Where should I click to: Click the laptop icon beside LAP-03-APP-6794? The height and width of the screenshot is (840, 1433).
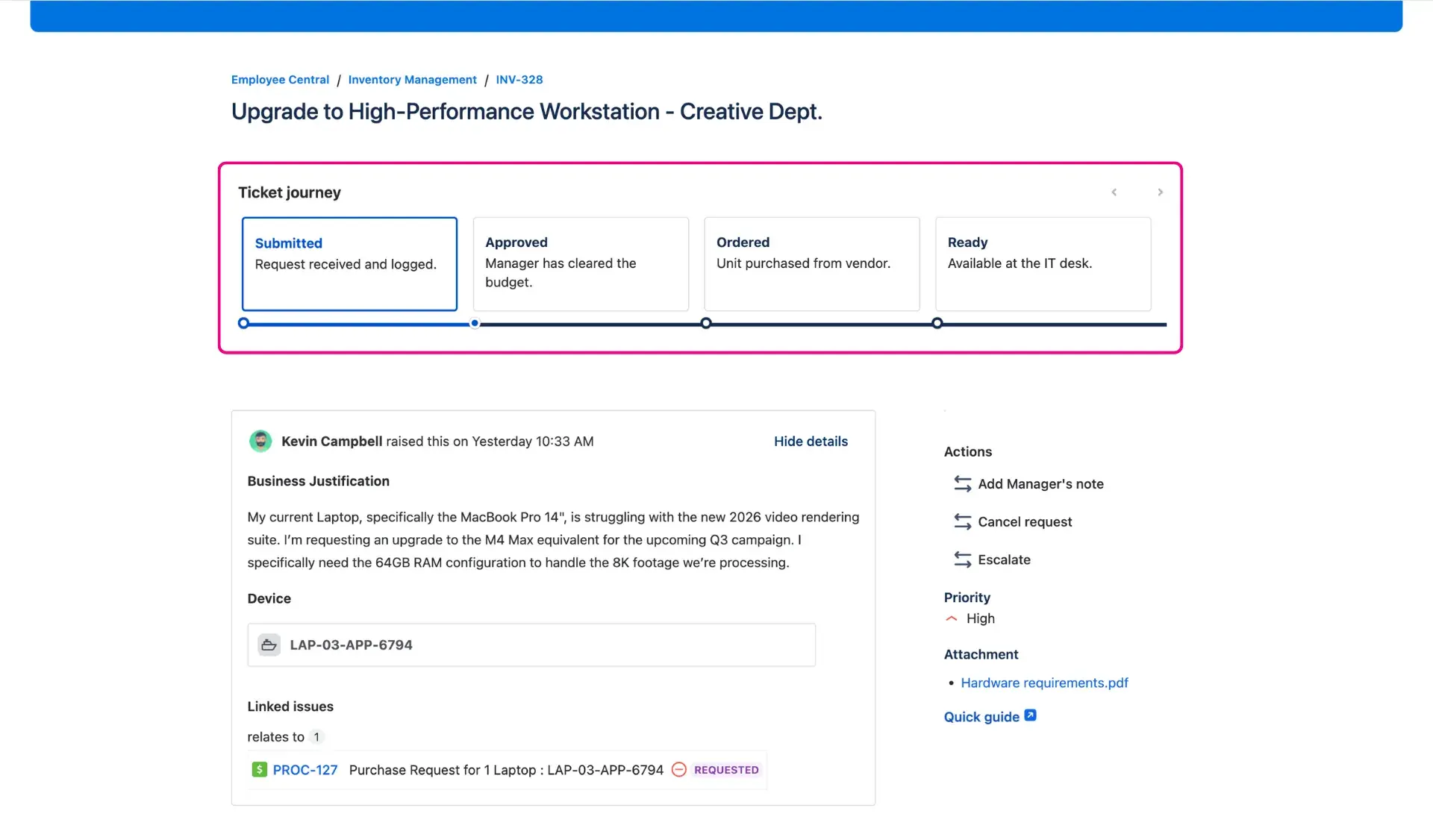[x=269, y=645]
